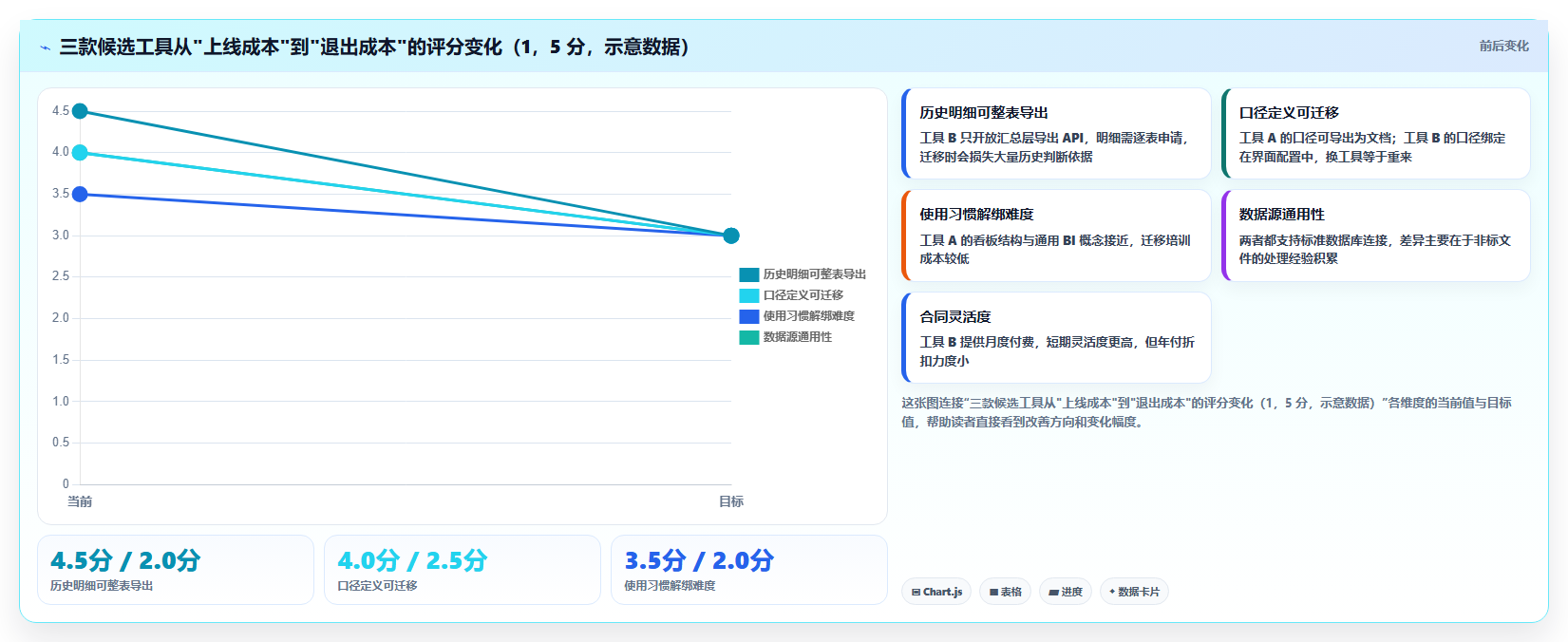Click the Chart.js tag icon

(916, 592)
